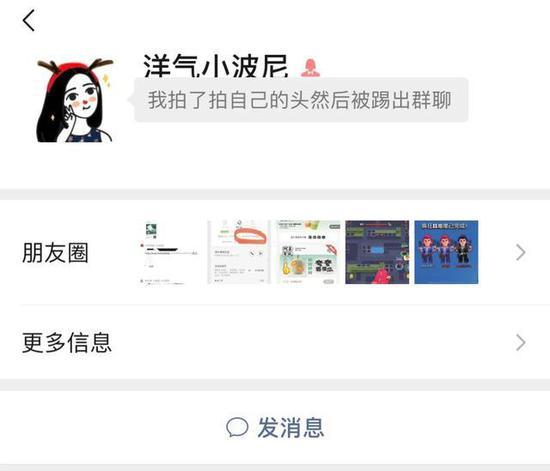Click the pink female gender icon

coord(310,68)
